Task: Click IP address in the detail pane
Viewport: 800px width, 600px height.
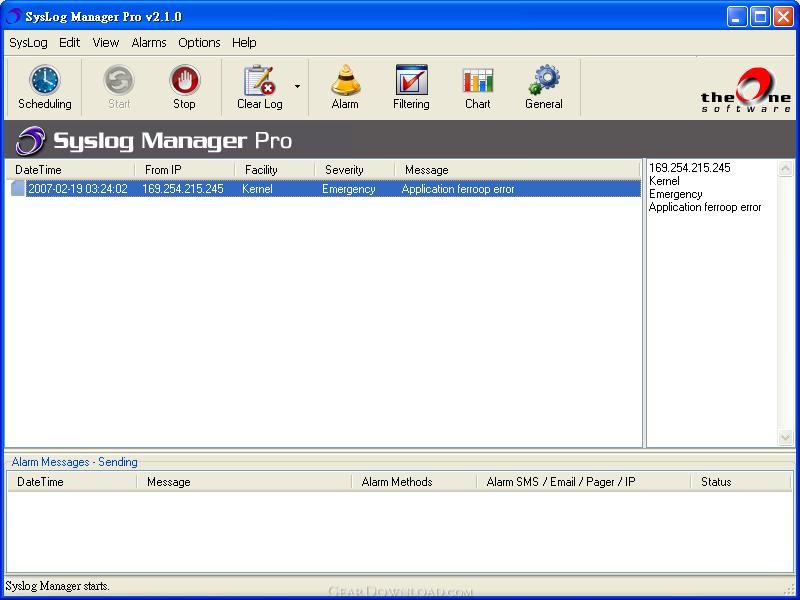Action: [690, 168]
